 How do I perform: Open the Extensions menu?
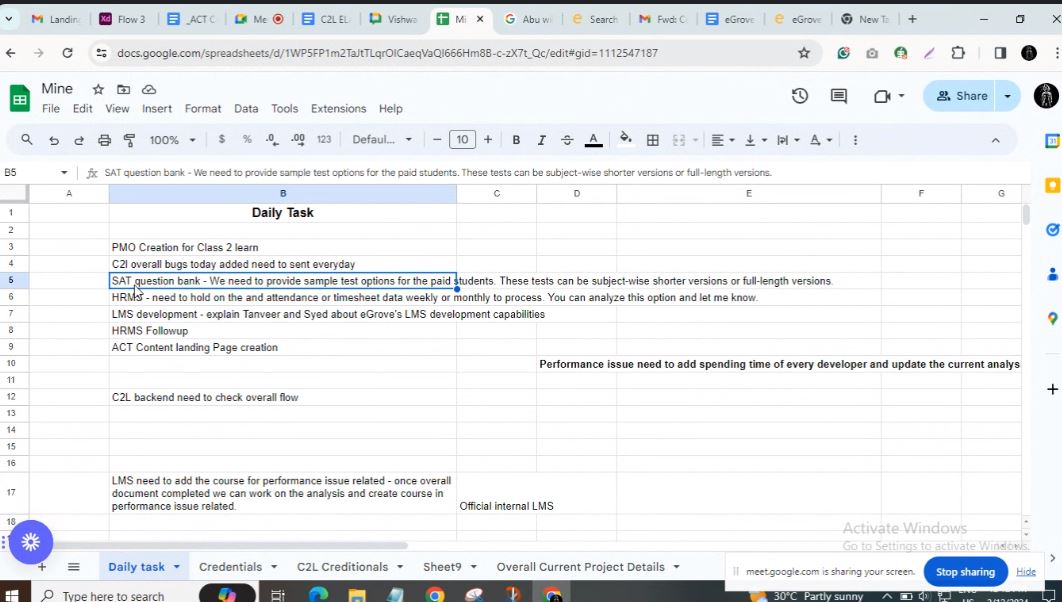point(338,108)
